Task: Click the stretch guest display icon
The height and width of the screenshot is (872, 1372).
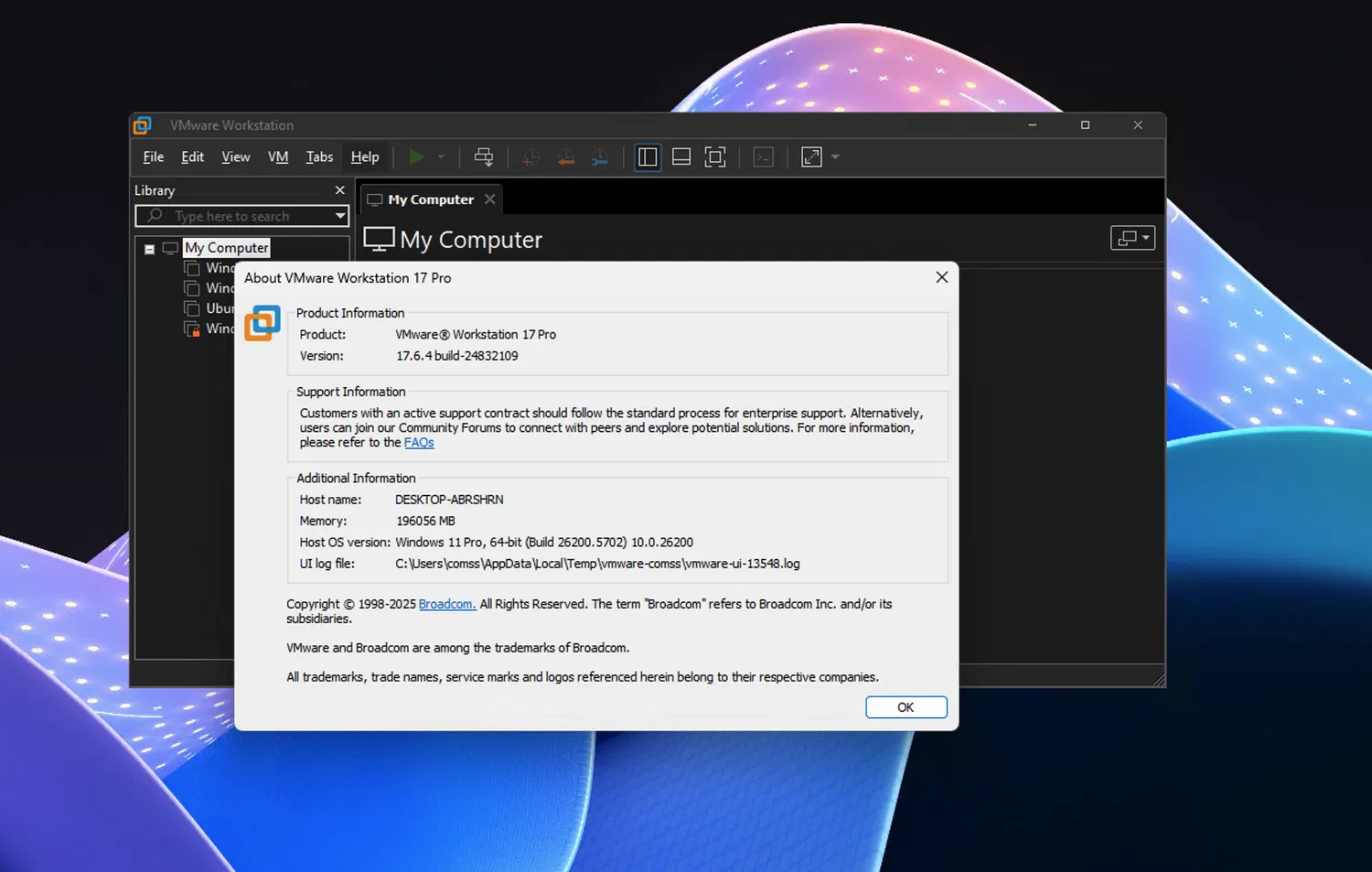Action: pyautogui.click(x=811, y=157)
